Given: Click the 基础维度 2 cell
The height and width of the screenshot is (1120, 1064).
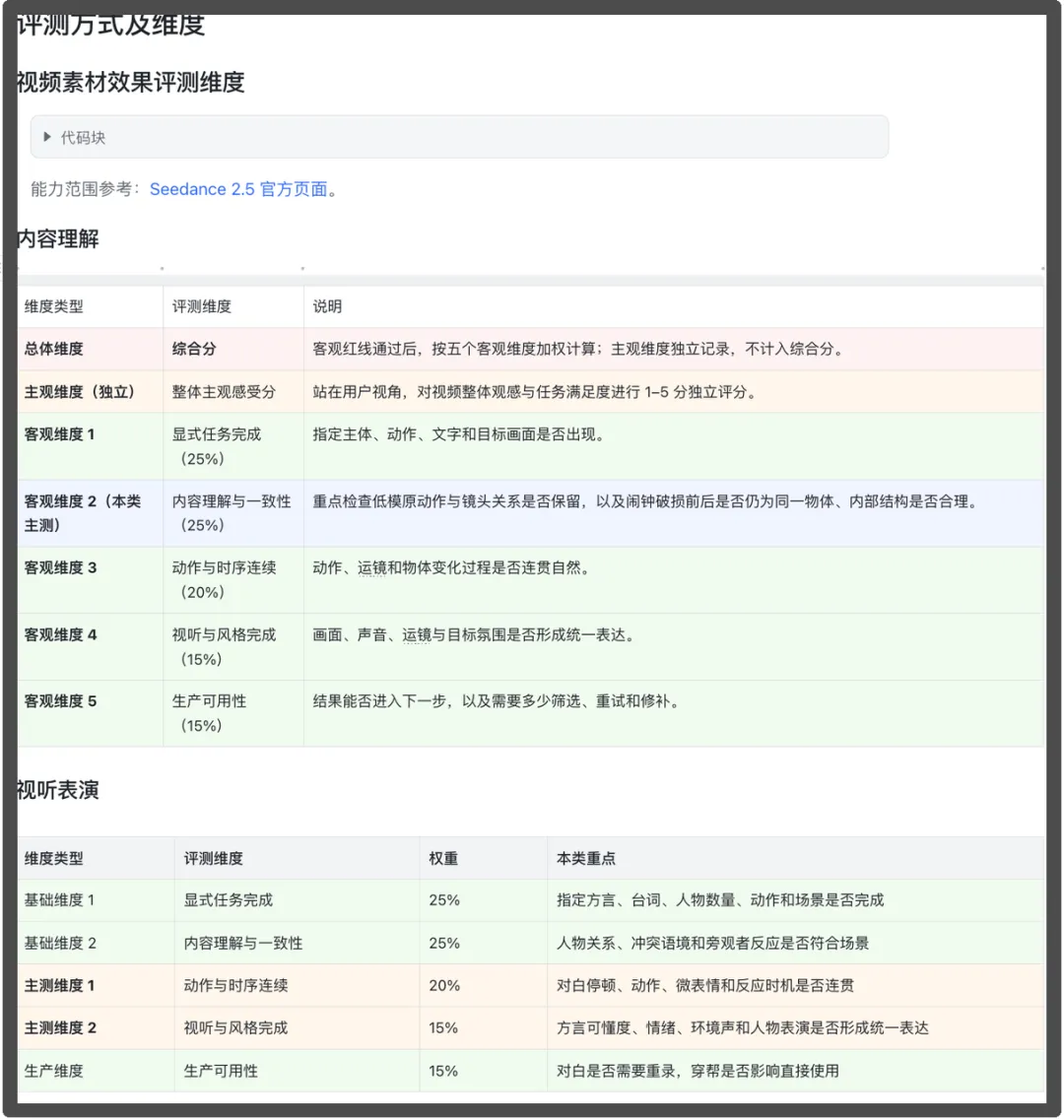Looking at the screenshot, I should (96, 944).
